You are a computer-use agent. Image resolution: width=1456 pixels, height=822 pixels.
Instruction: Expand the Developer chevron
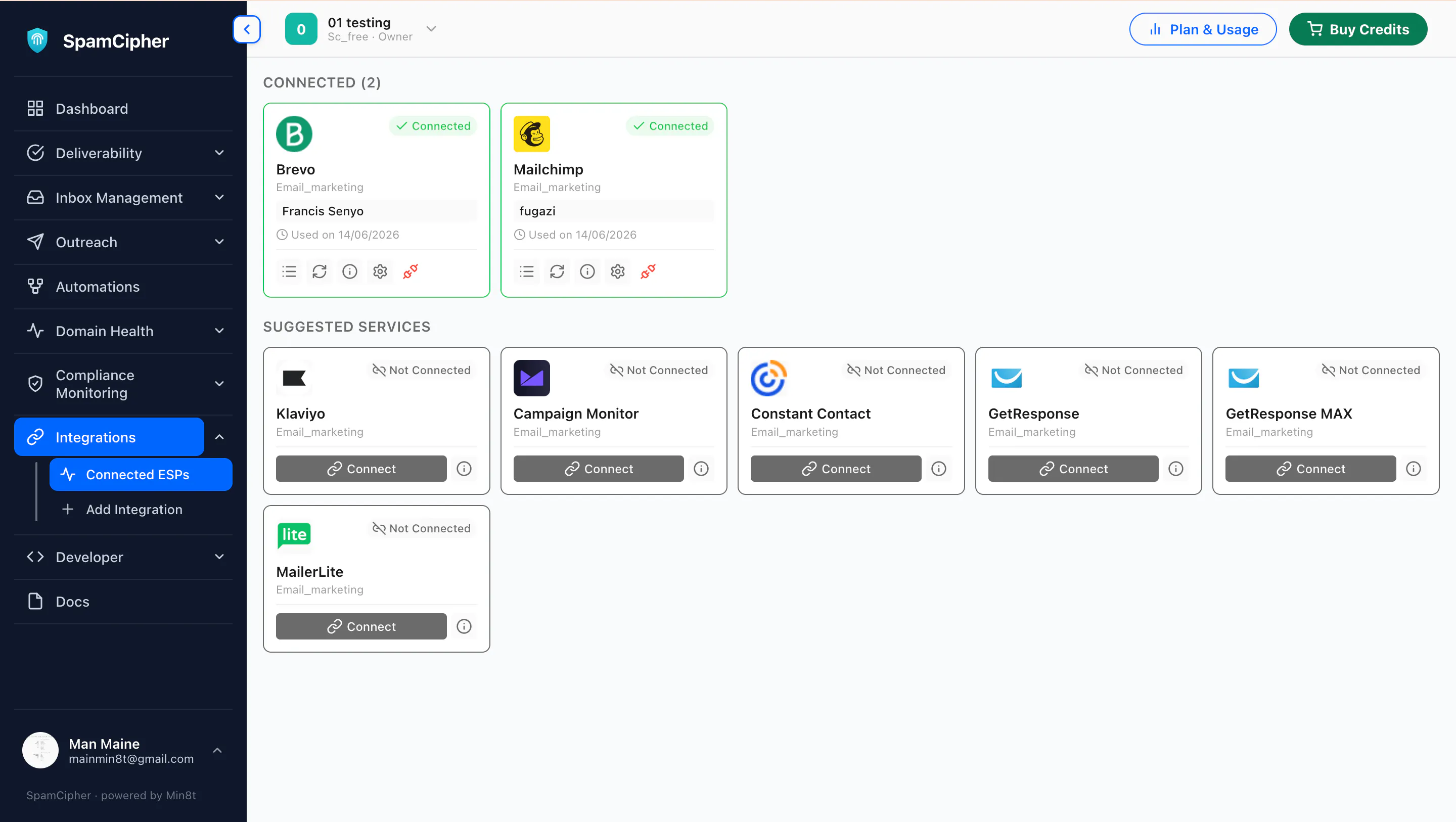pos(219,557)
